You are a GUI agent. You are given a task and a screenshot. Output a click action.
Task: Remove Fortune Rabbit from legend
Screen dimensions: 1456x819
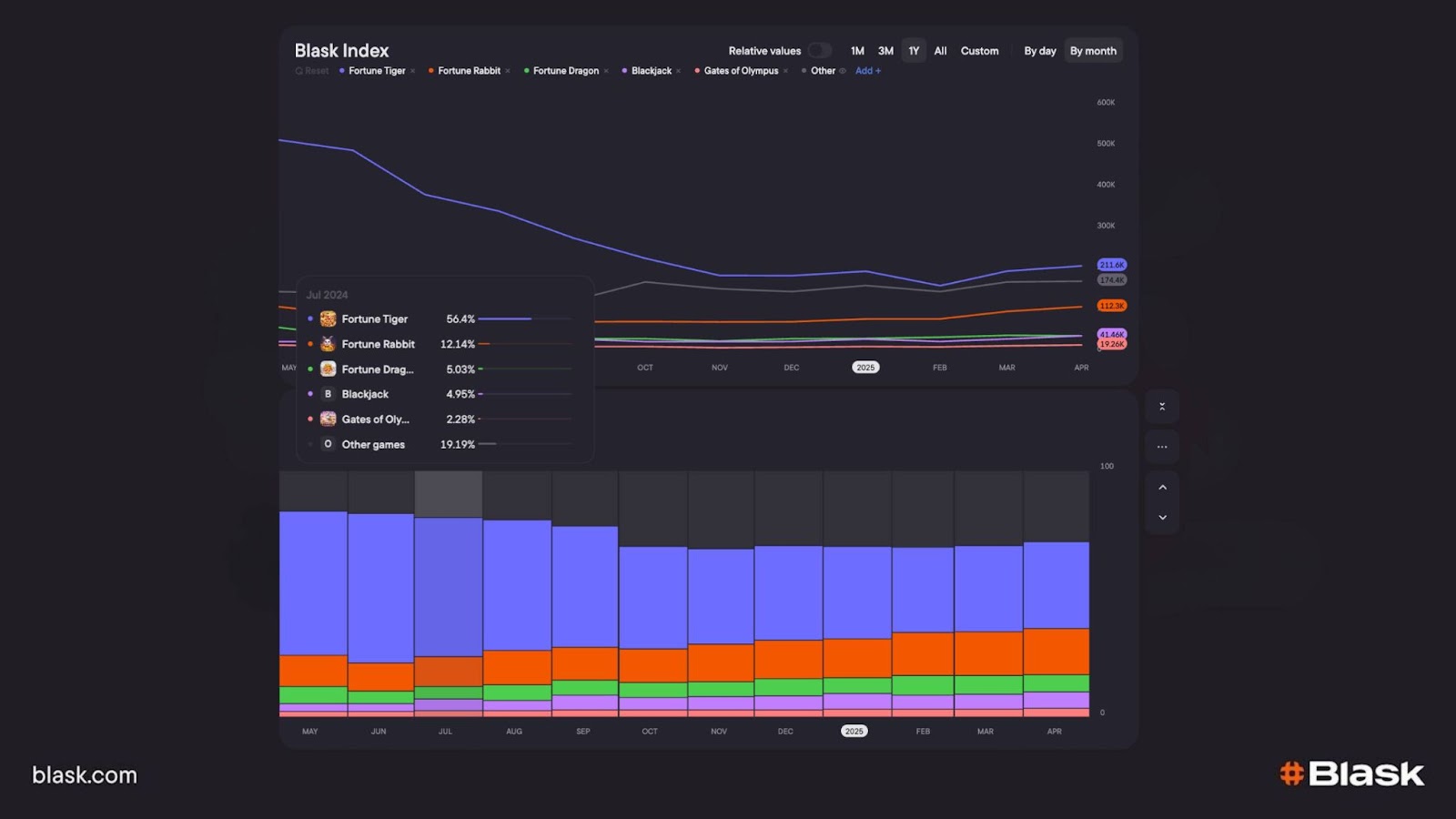tap(508, 71)
